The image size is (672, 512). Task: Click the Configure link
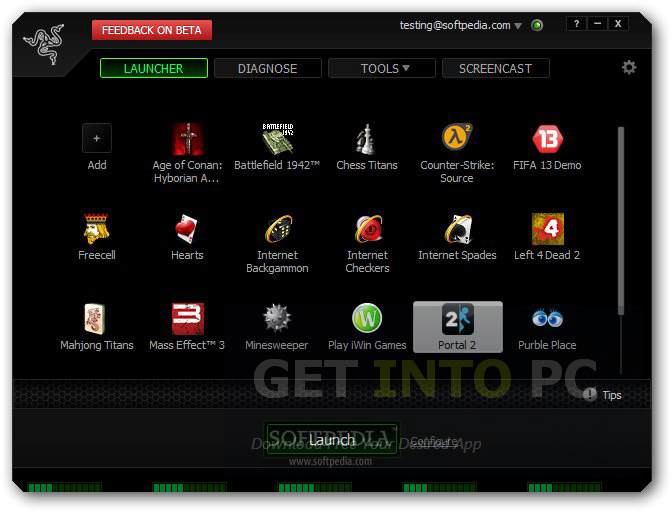tap(434, 440)
